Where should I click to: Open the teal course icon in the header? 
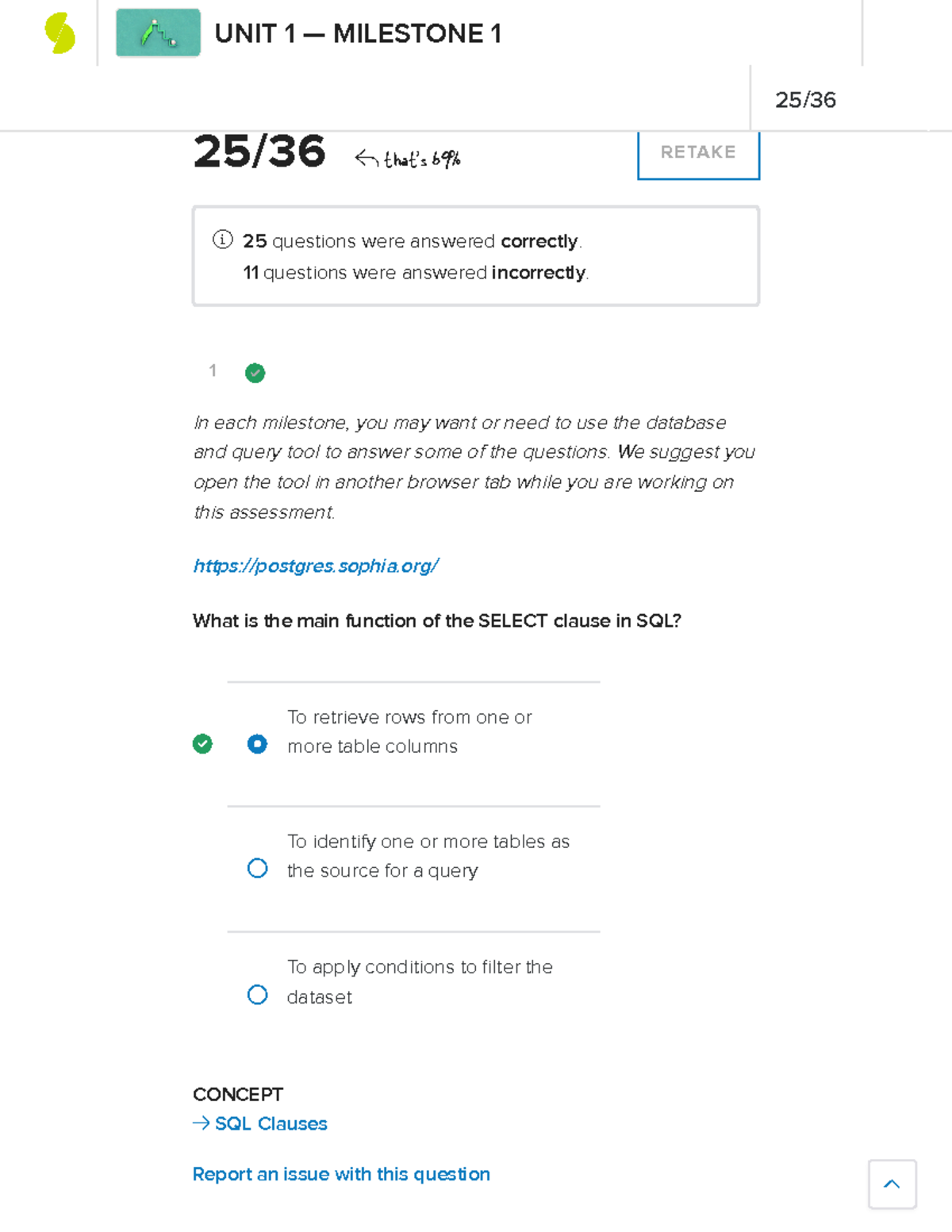coord(157,33)
